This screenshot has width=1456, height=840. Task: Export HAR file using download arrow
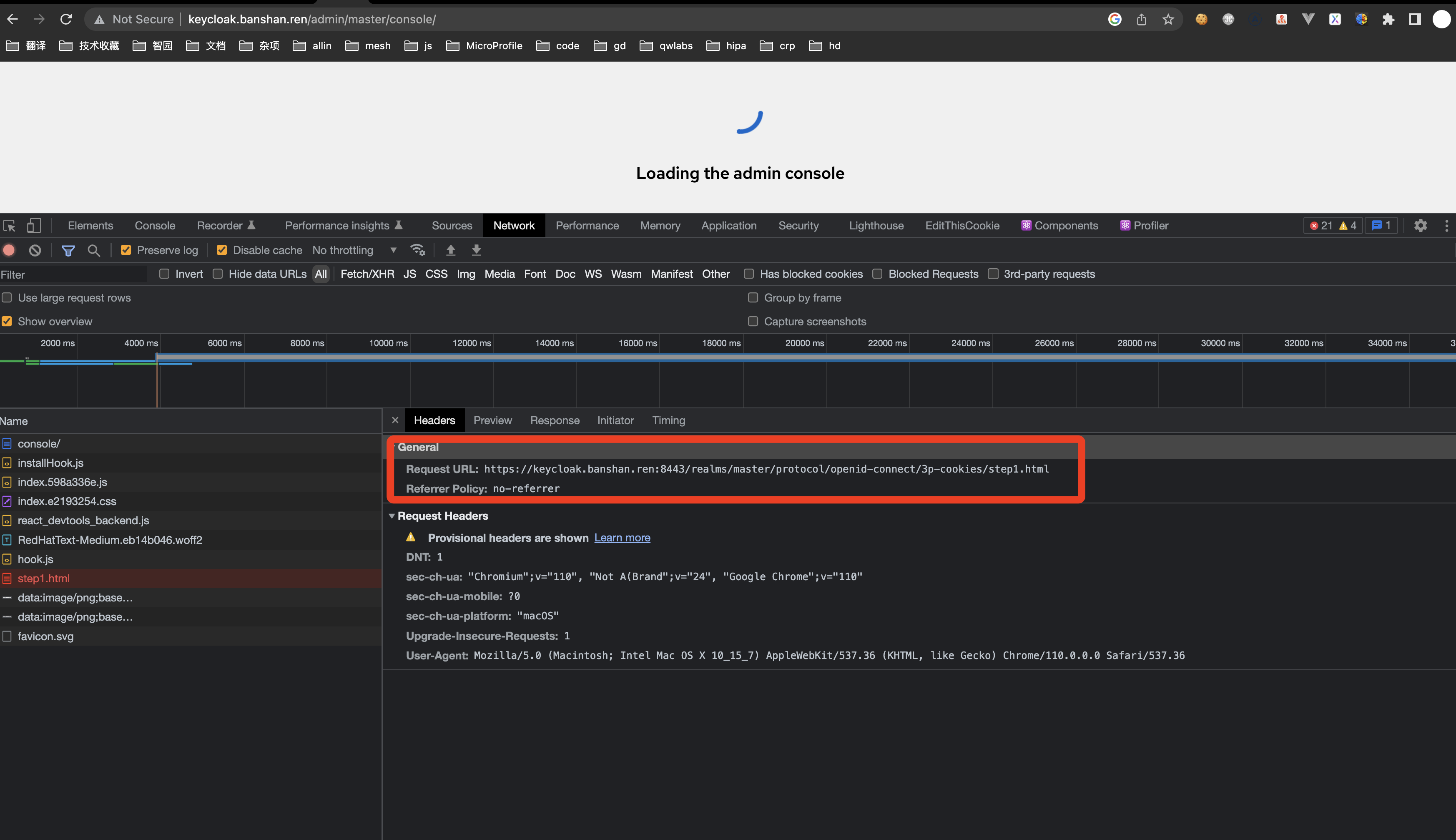click(476, 250)
